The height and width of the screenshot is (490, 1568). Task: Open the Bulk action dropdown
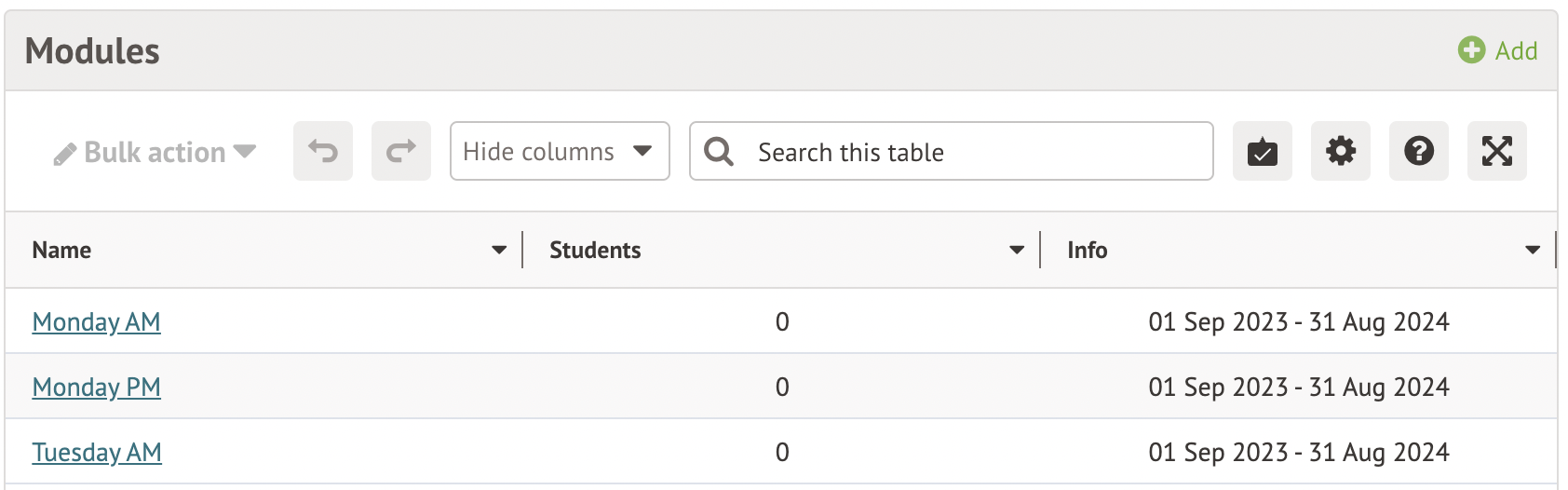point(155,152)
